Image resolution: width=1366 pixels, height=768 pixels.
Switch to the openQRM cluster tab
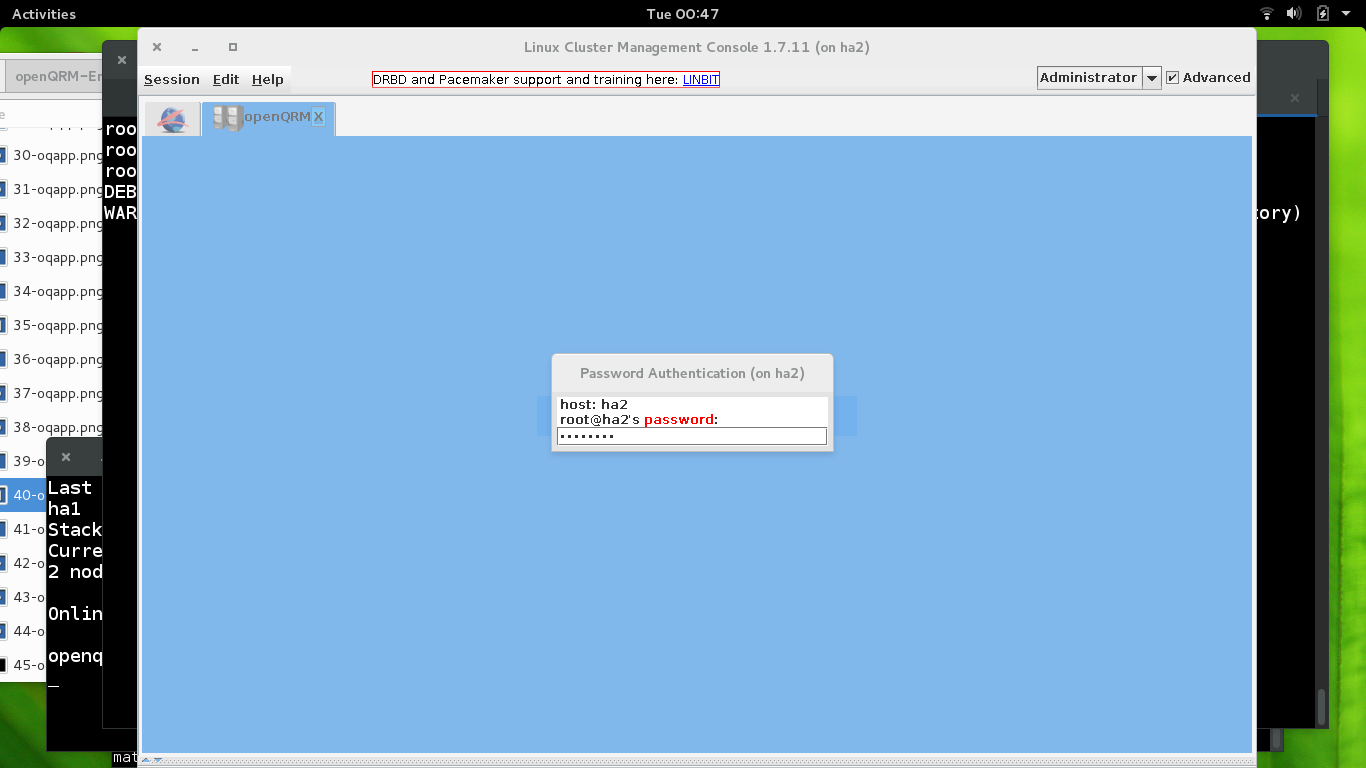point(268,118)
